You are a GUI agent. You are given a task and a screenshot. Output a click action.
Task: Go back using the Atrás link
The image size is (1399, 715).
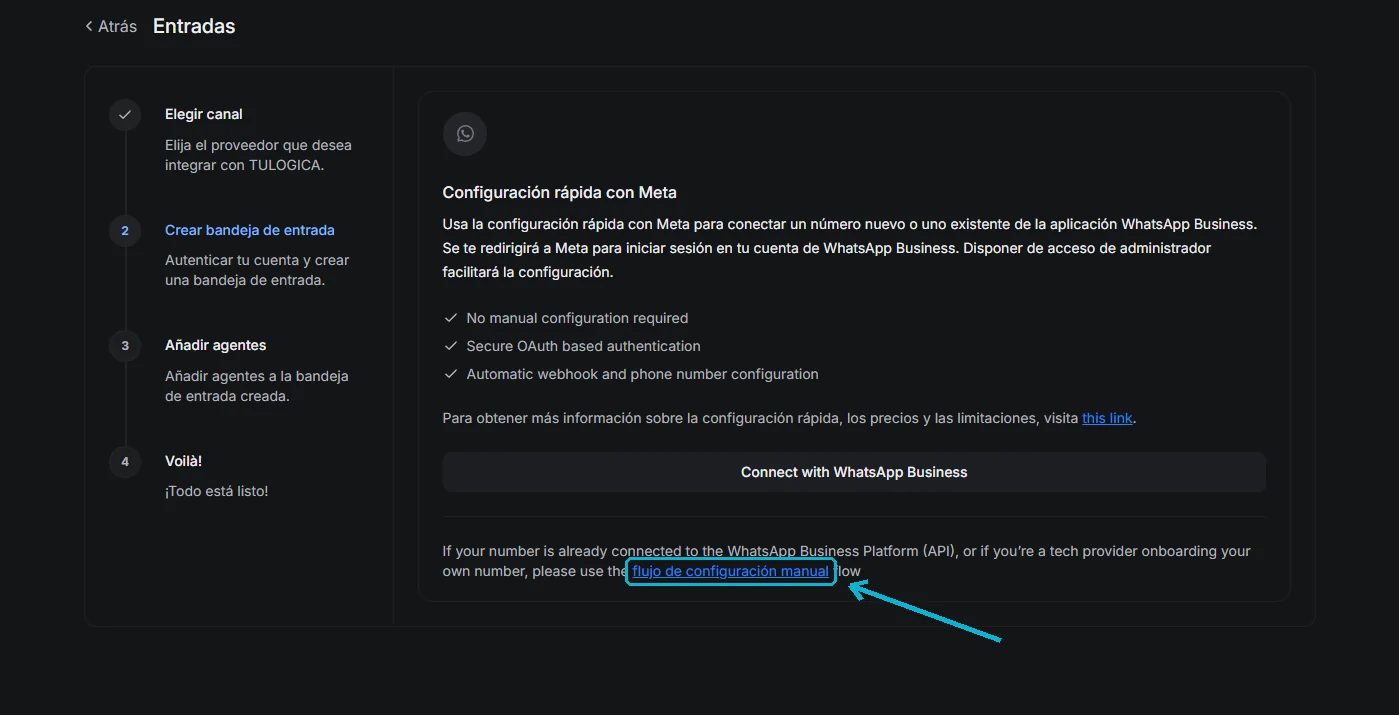[x=110, y=27]
